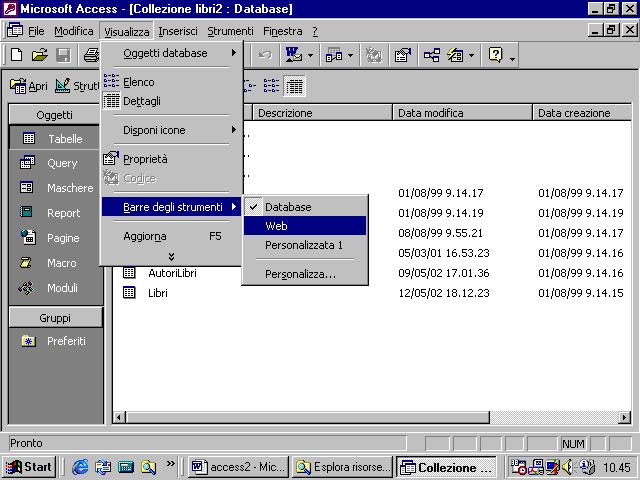Click the Windows Start button
The height and width of the screenshot is (480, 640).
(29, 467)
